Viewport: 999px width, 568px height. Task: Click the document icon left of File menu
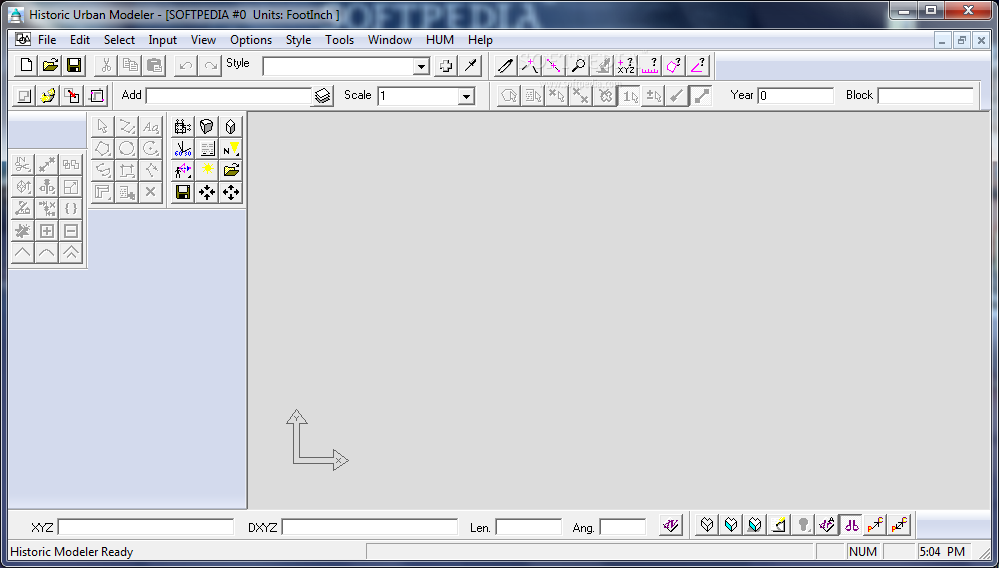click(23, 39)
